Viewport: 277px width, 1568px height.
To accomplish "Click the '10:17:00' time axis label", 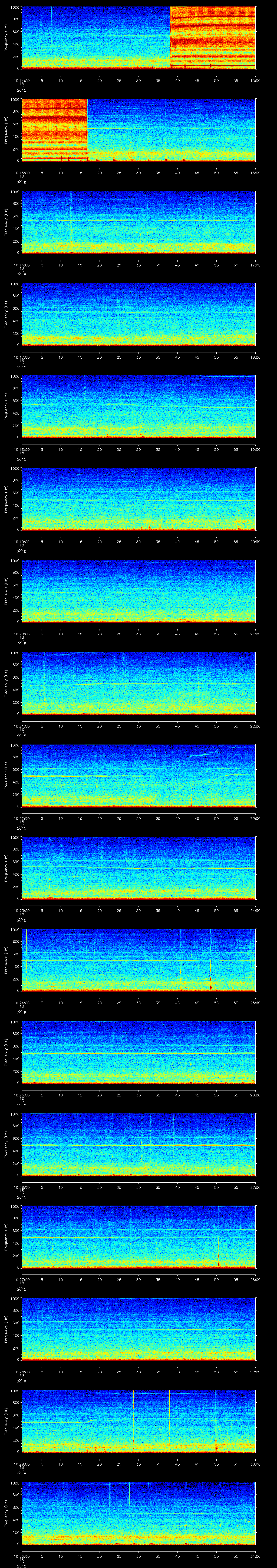I will (21, 357).
